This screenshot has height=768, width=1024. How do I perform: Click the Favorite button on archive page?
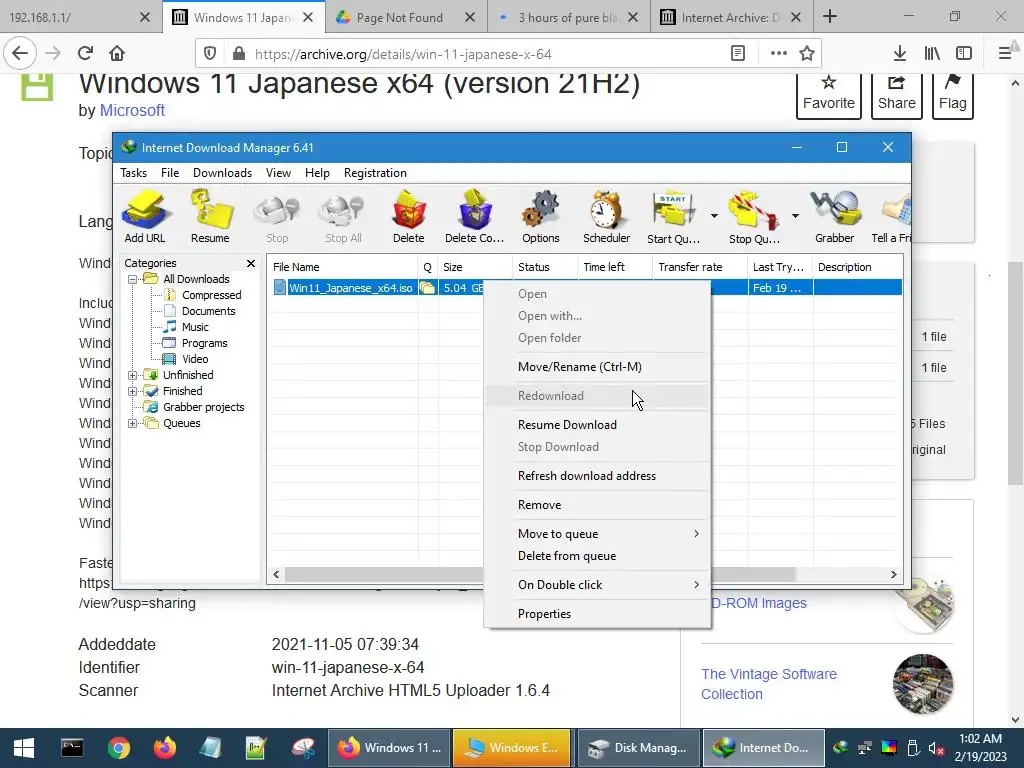[829, 95]
